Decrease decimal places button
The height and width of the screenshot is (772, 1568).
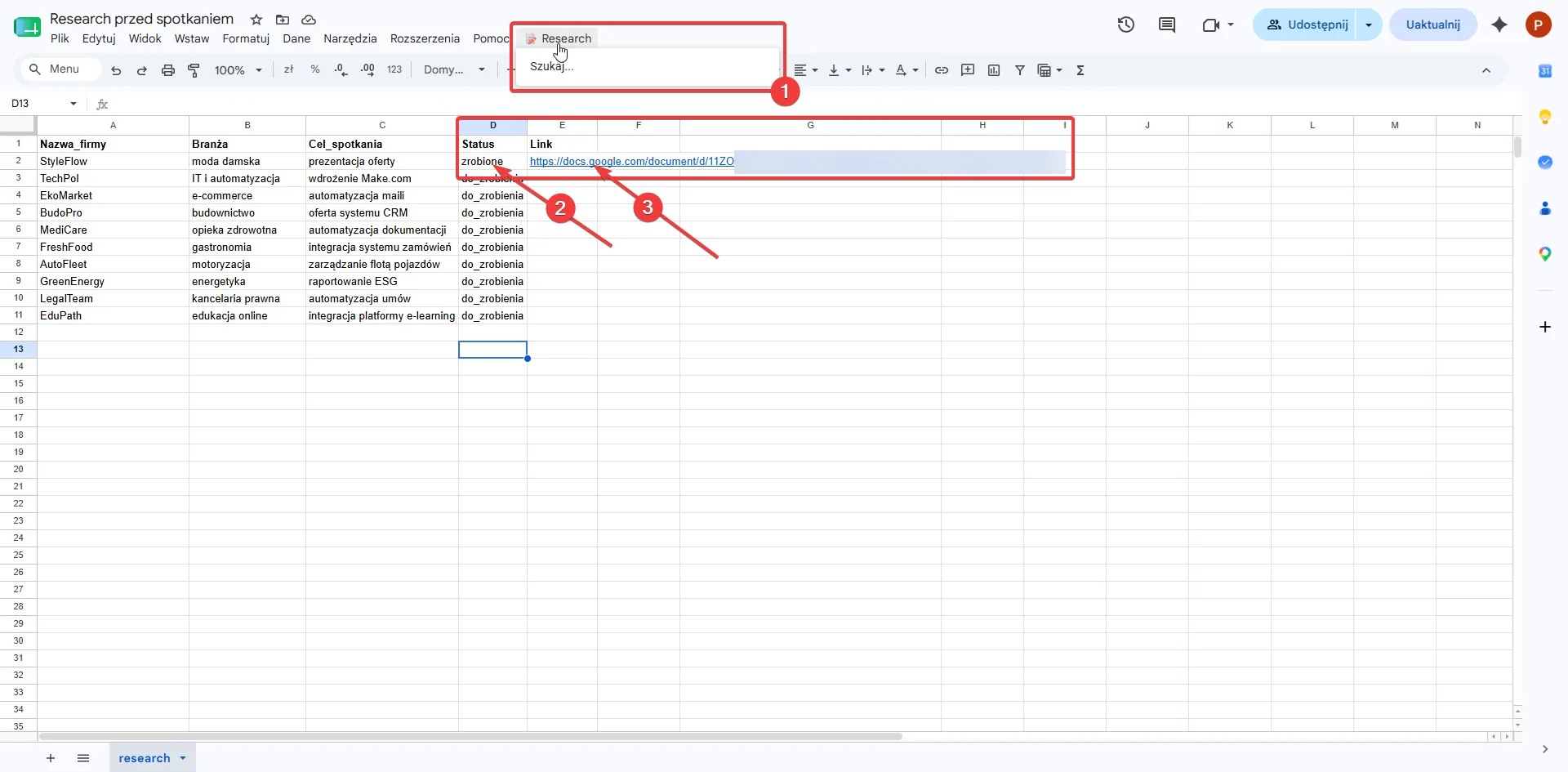(341, 69)
